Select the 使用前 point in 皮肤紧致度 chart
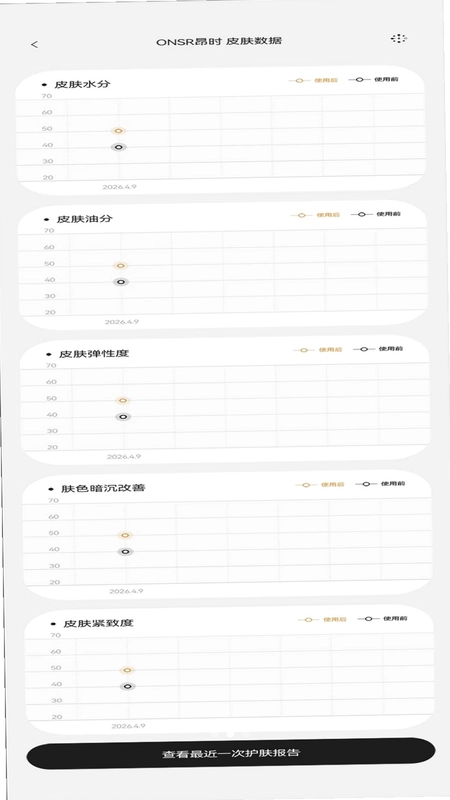450x800 pixels. point(128,686)
